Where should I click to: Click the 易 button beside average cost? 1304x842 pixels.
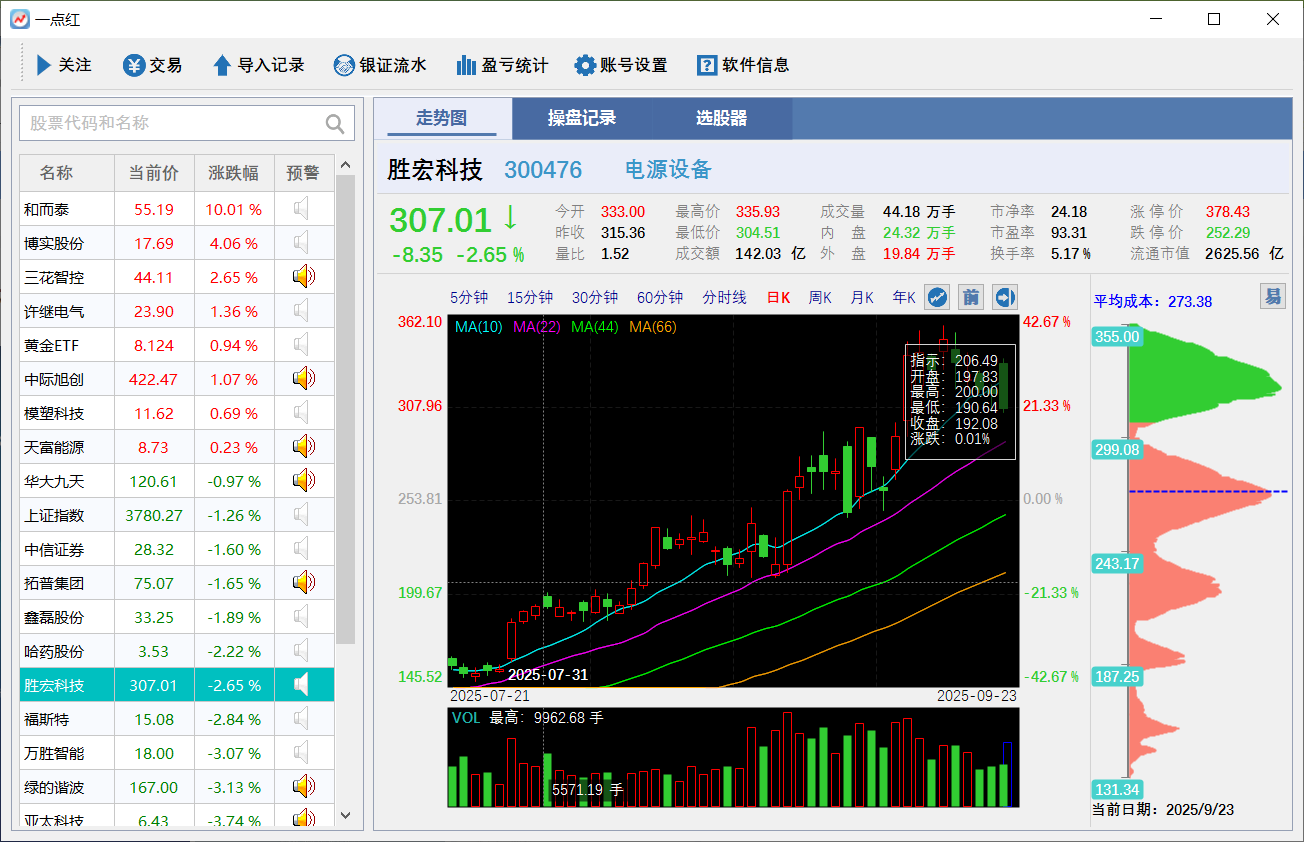tap(1272, 296)
